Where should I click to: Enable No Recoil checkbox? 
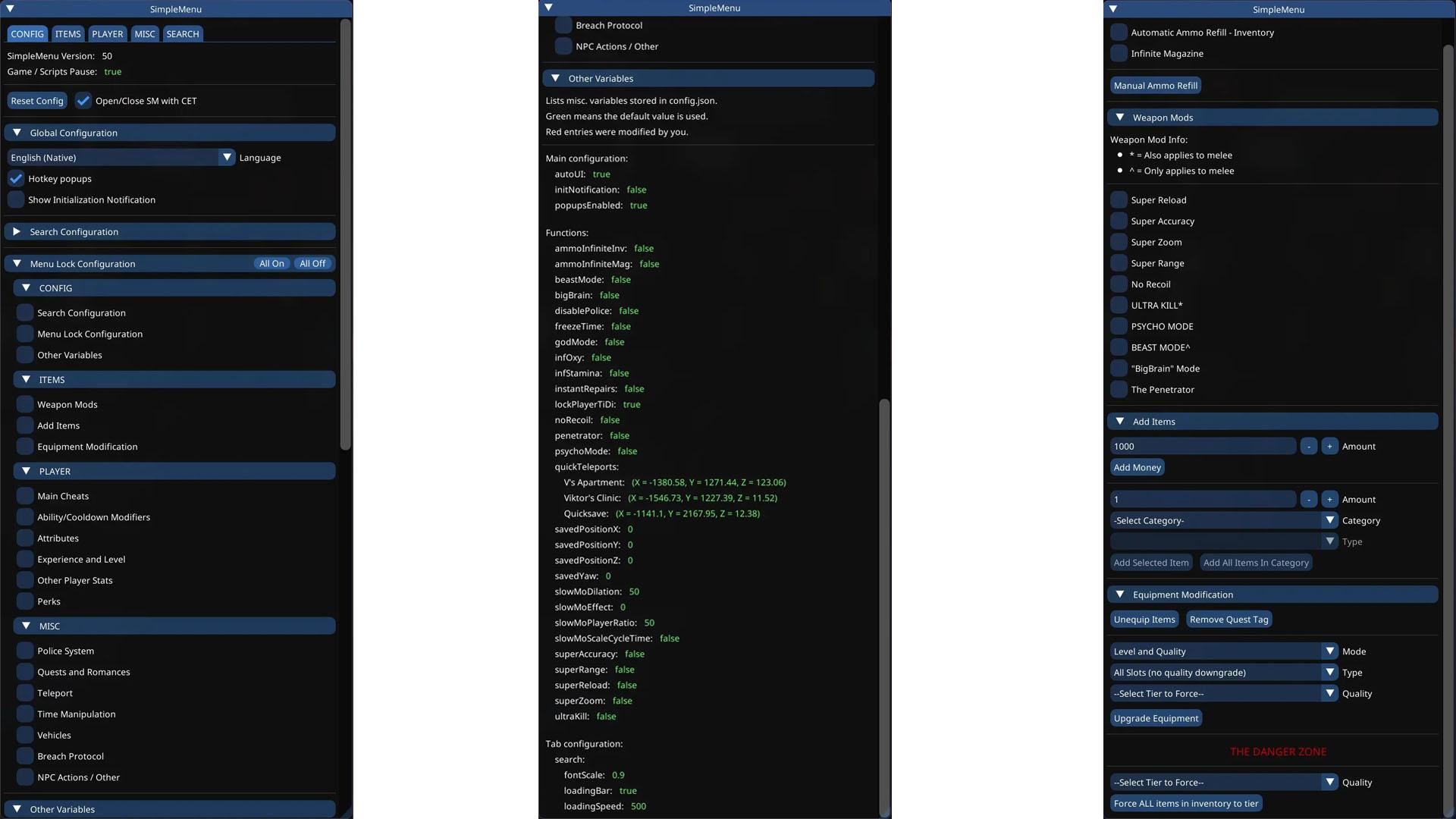[x=1119, y=284]
